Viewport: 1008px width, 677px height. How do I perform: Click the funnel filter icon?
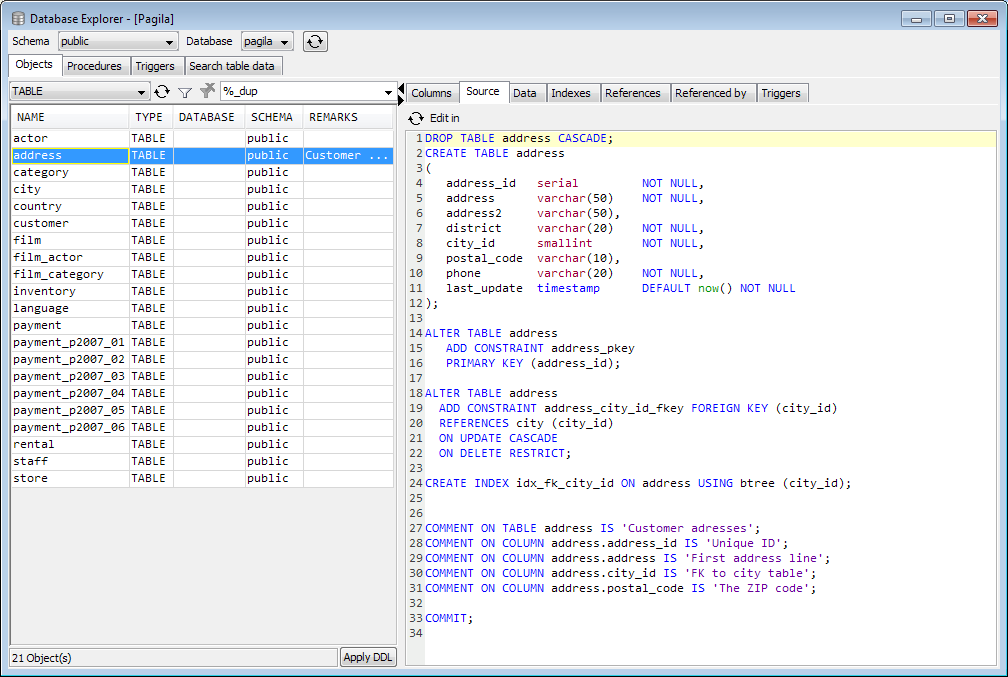[x=185, y=92]
